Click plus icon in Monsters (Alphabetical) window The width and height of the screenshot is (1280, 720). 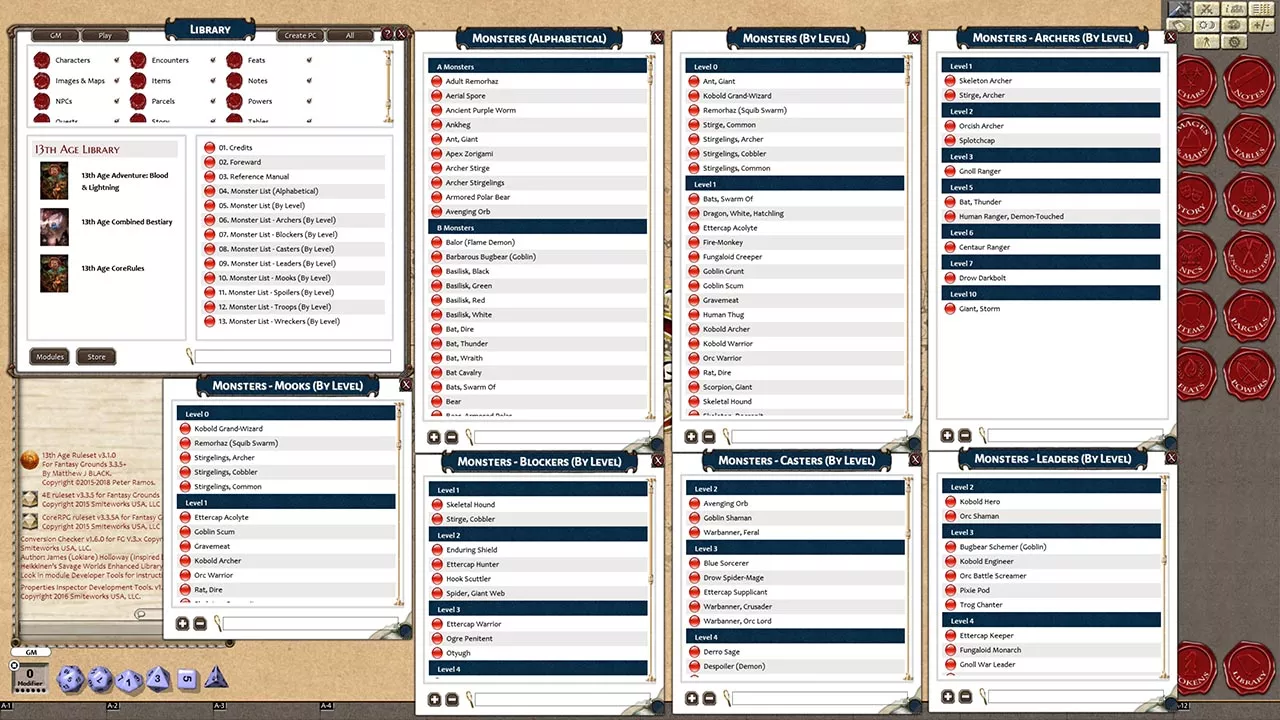click(434, 437)
